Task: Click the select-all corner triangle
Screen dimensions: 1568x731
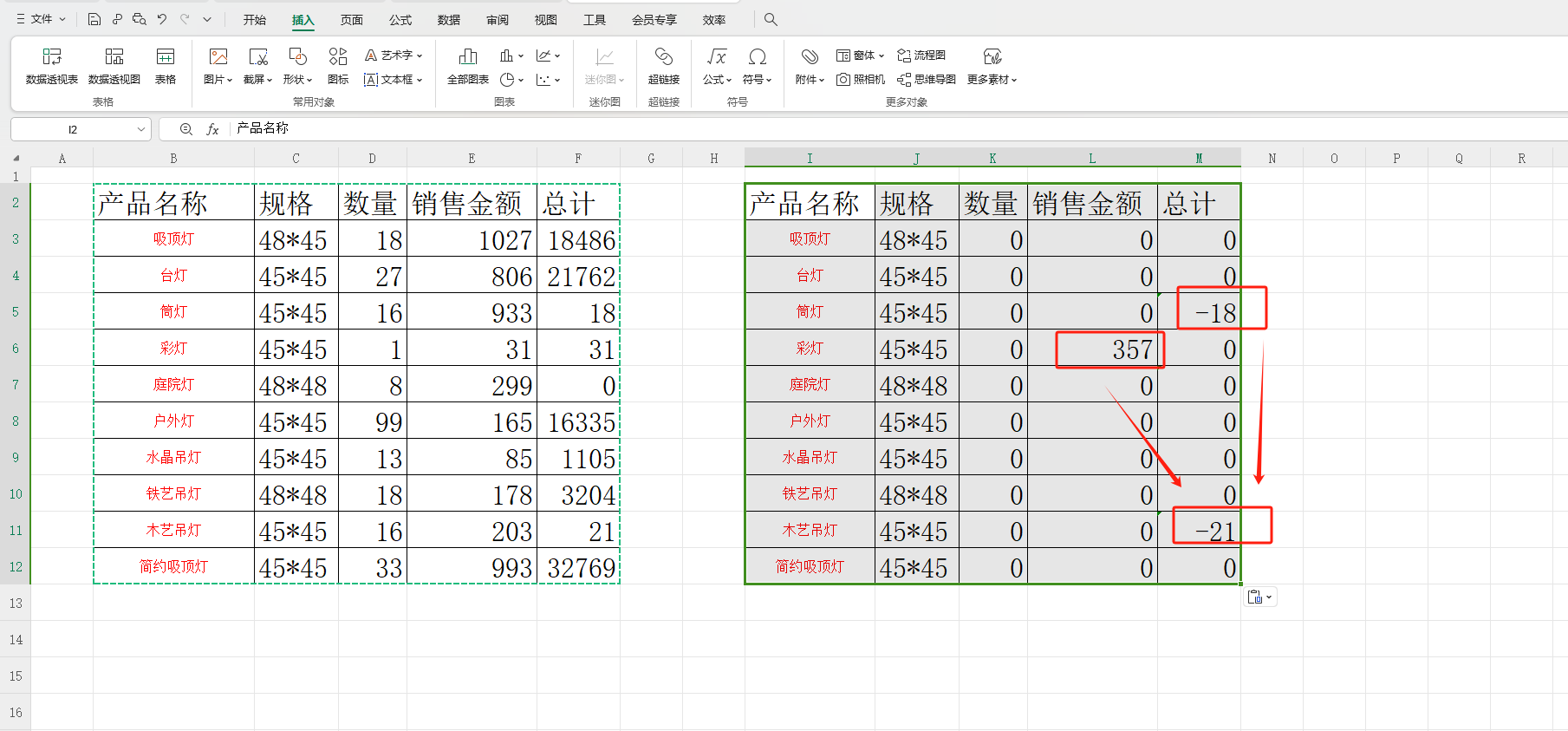Action: tap(16, 158)
